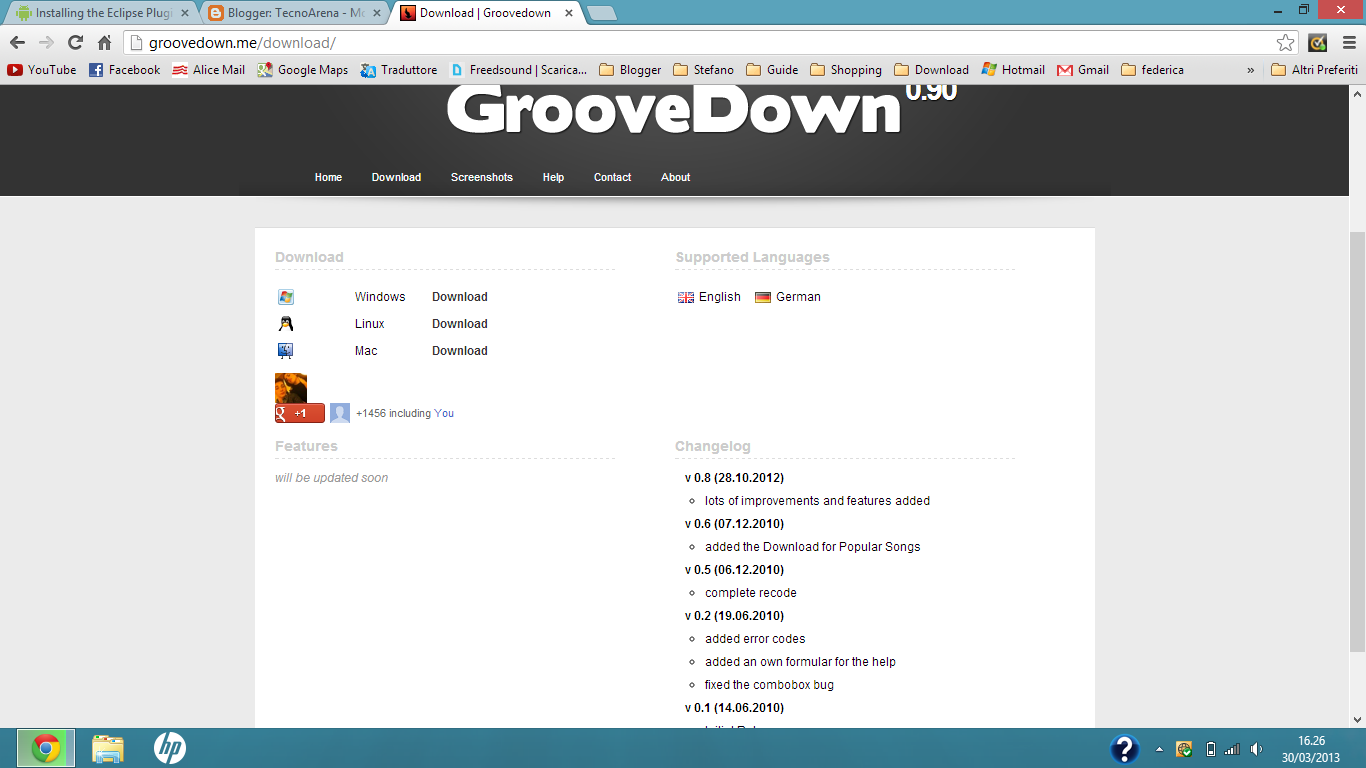The image size is (1366, 768).
Task: Open About in site navigation
Action: point(675,177)
